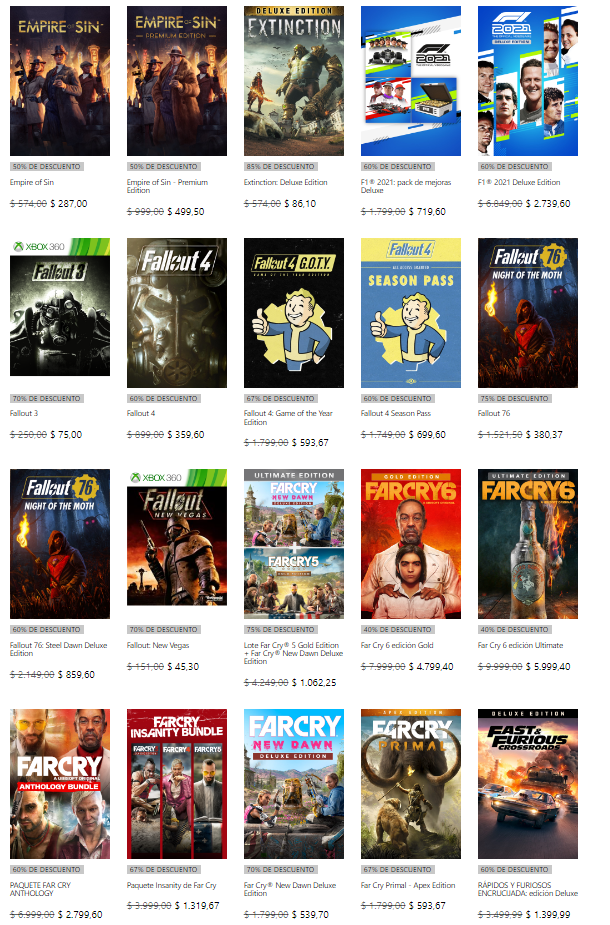Open the Far Cry Anthology Bundle cover
This screenshot has height=925, width=610.
tap(60, 784)
